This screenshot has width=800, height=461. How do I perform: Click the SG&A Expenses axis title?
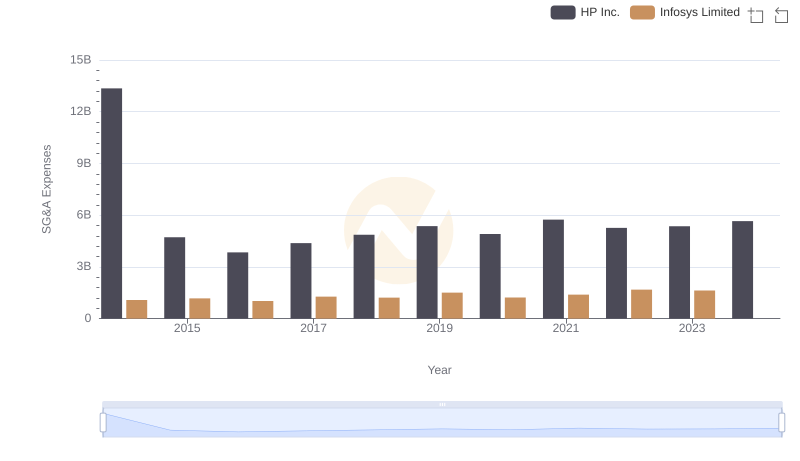(47, 189)
